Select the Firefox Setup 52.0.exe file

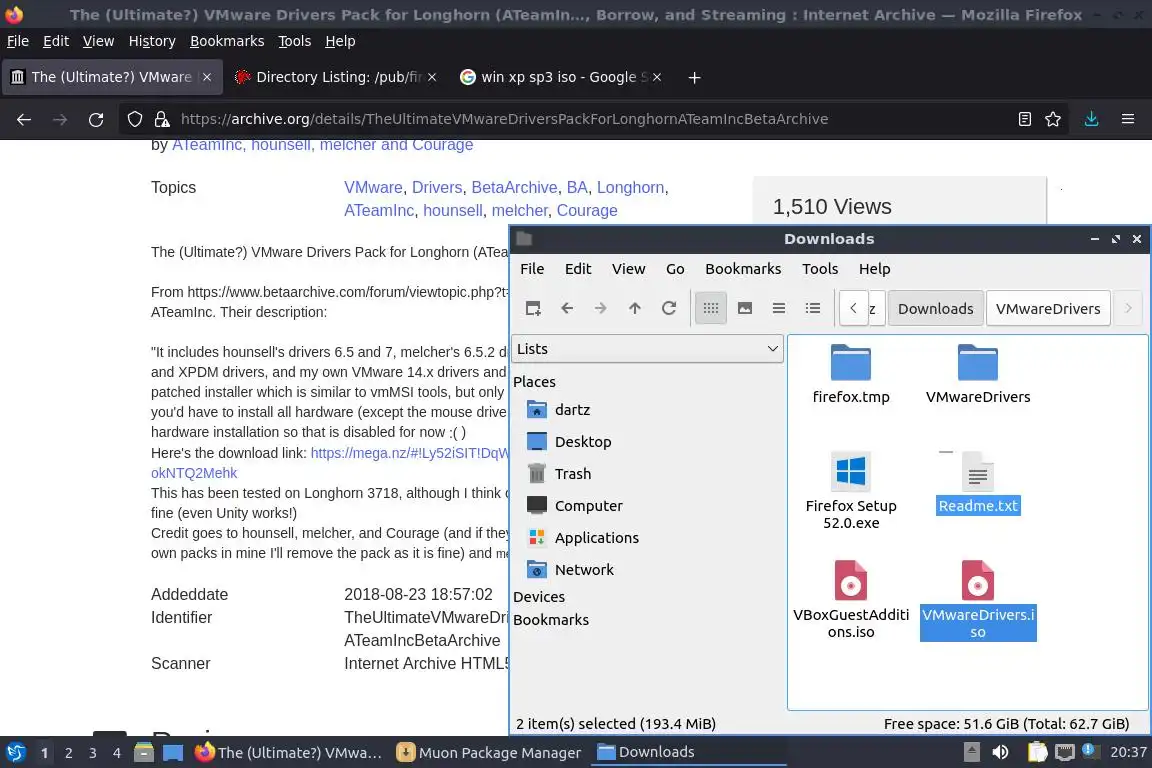[851, 490]
